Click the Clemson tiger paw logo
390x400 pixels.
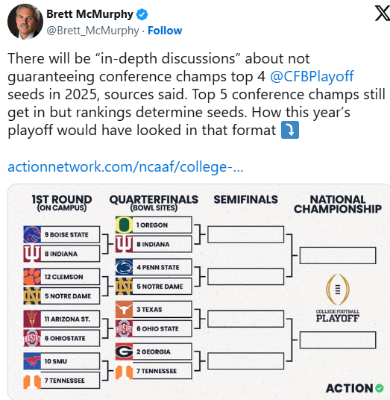tap(32, 277)
